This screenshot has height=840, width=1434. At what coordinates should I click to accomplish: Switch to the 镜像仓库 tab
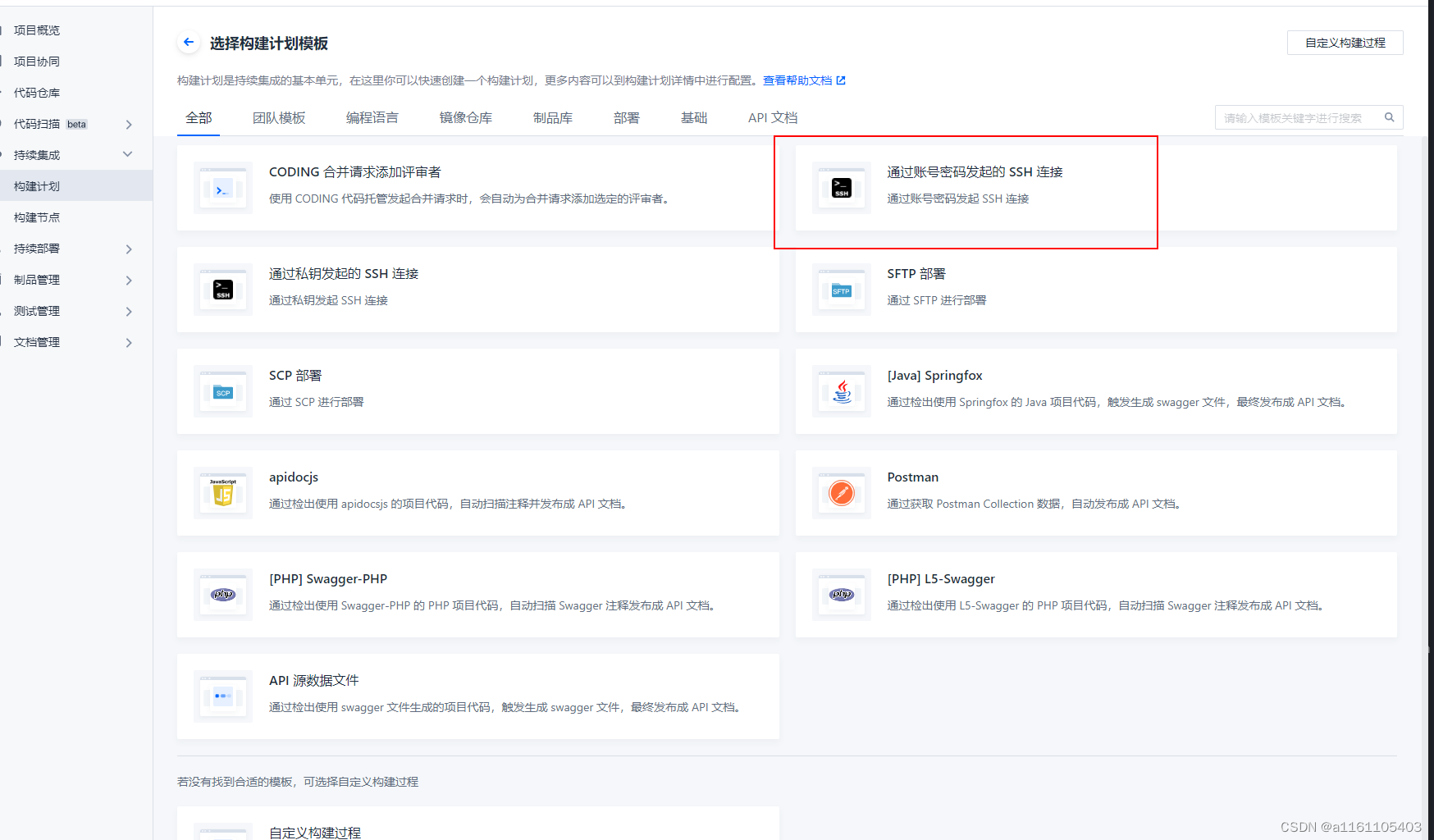pyautogui.click(x=466, y=117)
